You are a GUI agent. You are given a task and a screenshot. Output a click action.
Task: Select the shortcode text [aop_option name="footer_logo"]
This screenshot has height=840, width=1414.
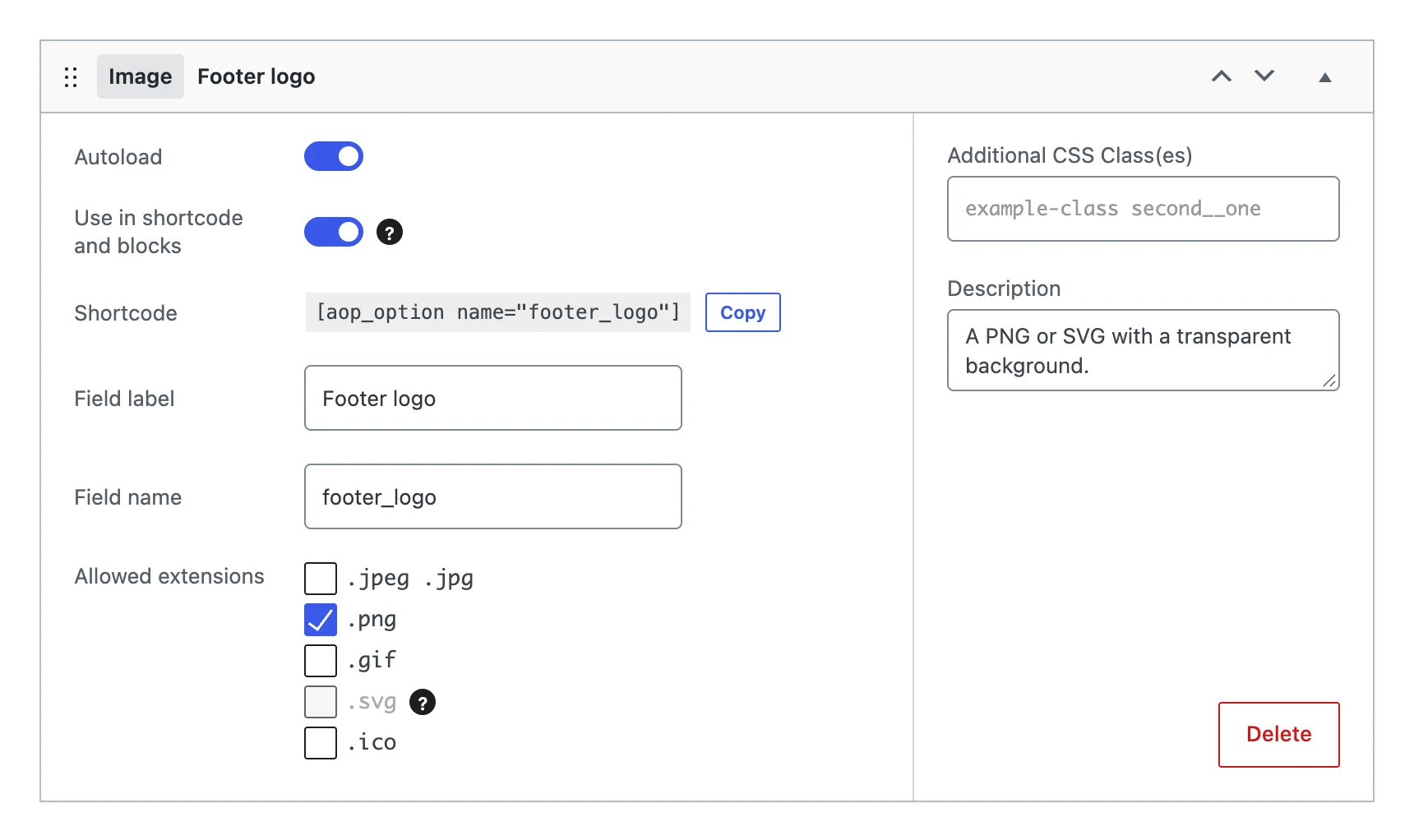pos(498,312)
